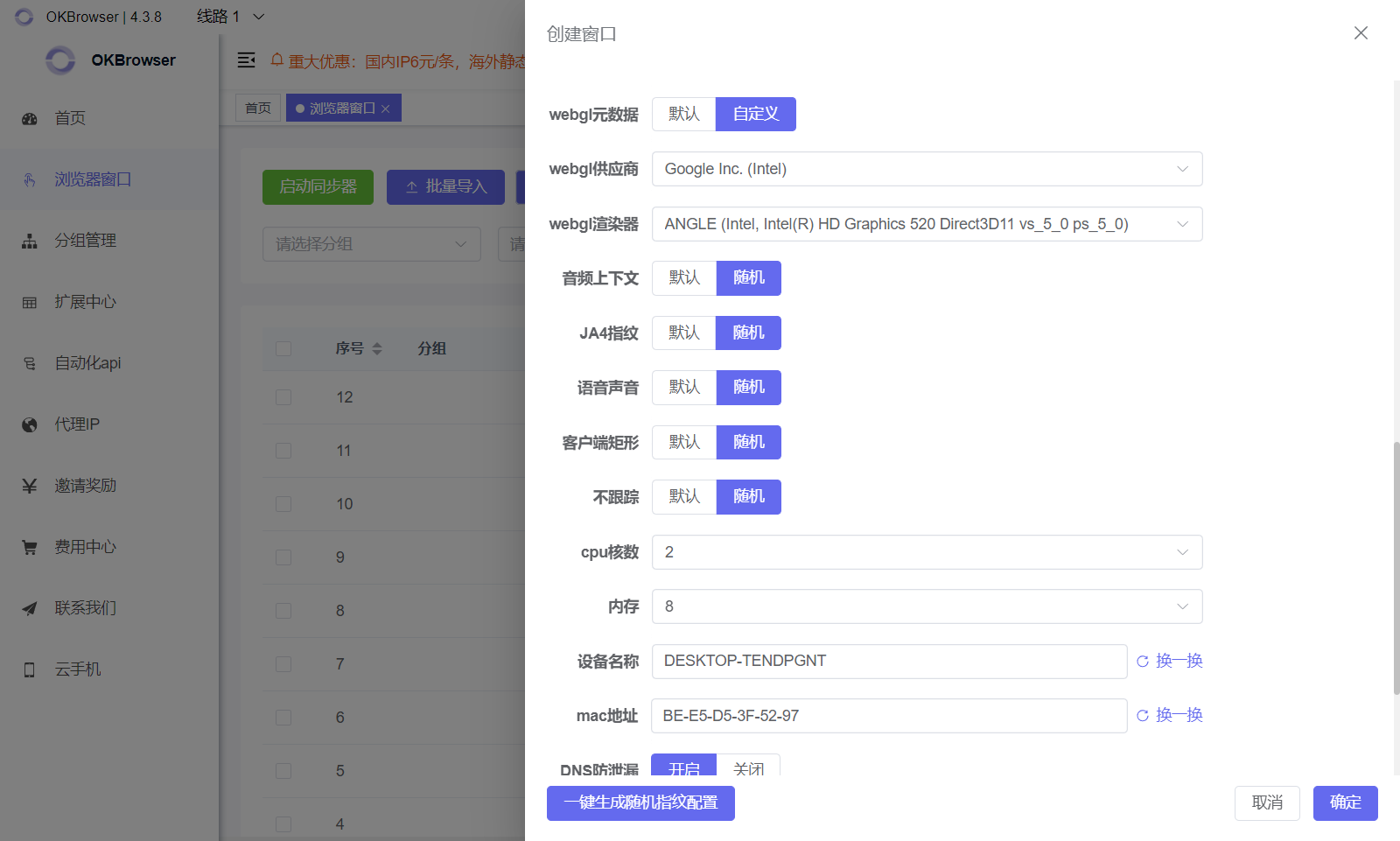Select the 云手机 cloud phone sidebar icon

click(29, 669)
